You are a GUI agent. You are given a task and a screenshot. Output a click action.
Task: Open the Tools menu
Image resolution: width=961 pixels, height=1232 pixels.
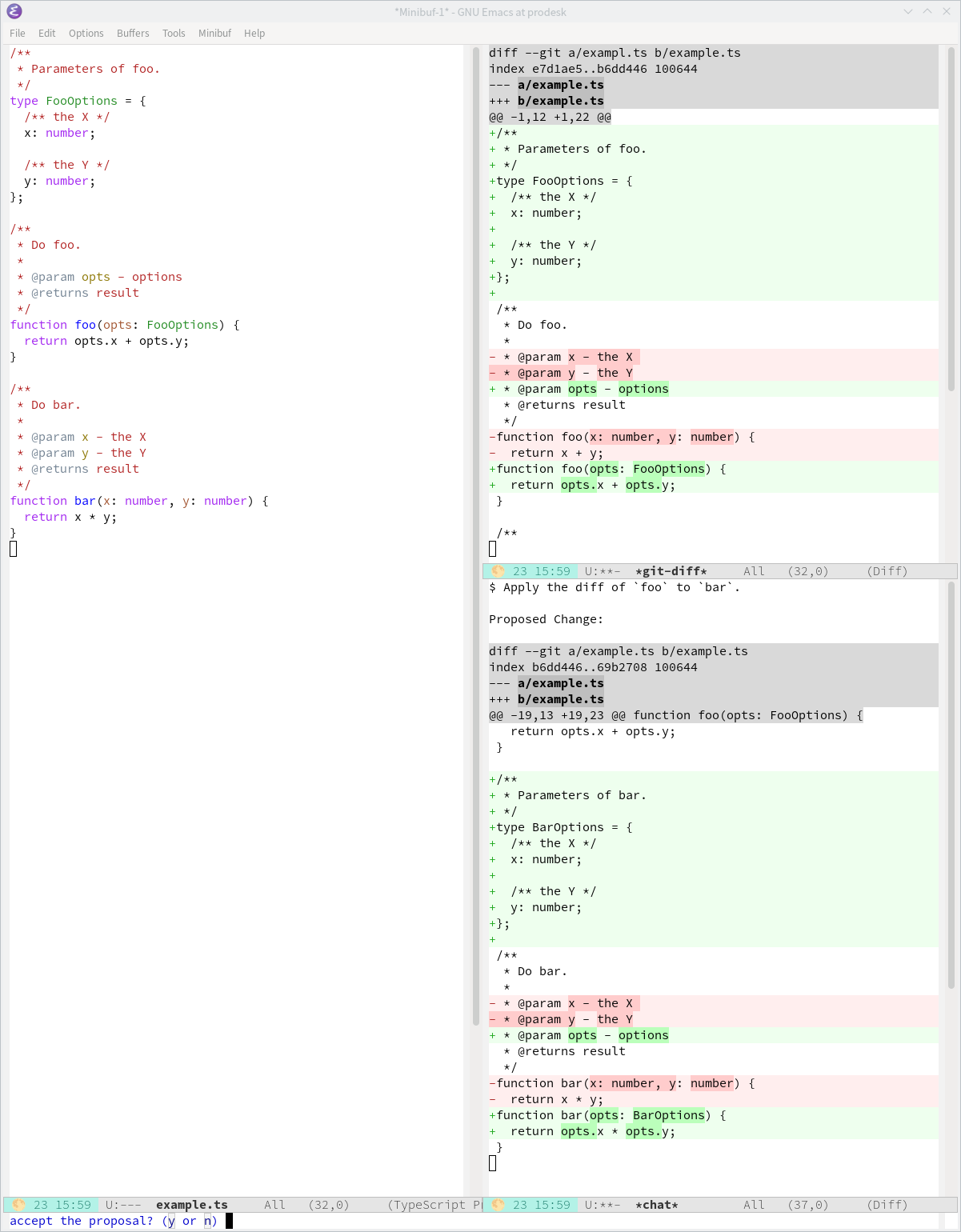pyautogui.click(x=174, y=33)
